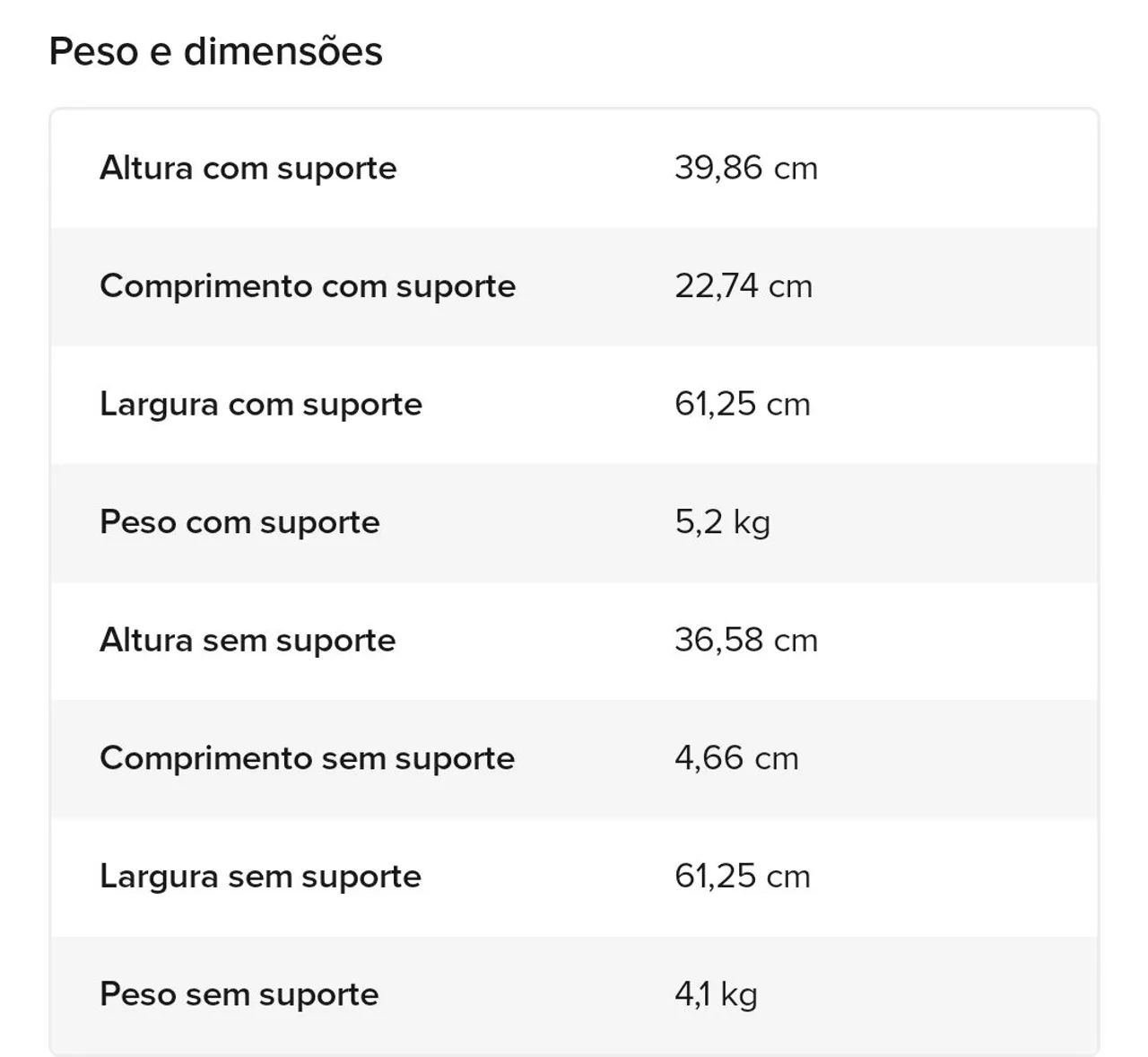The width and height of the screenshot is (1148, 1057).
Task: Select the 'Altura com suporte' label
Action: 248,168
